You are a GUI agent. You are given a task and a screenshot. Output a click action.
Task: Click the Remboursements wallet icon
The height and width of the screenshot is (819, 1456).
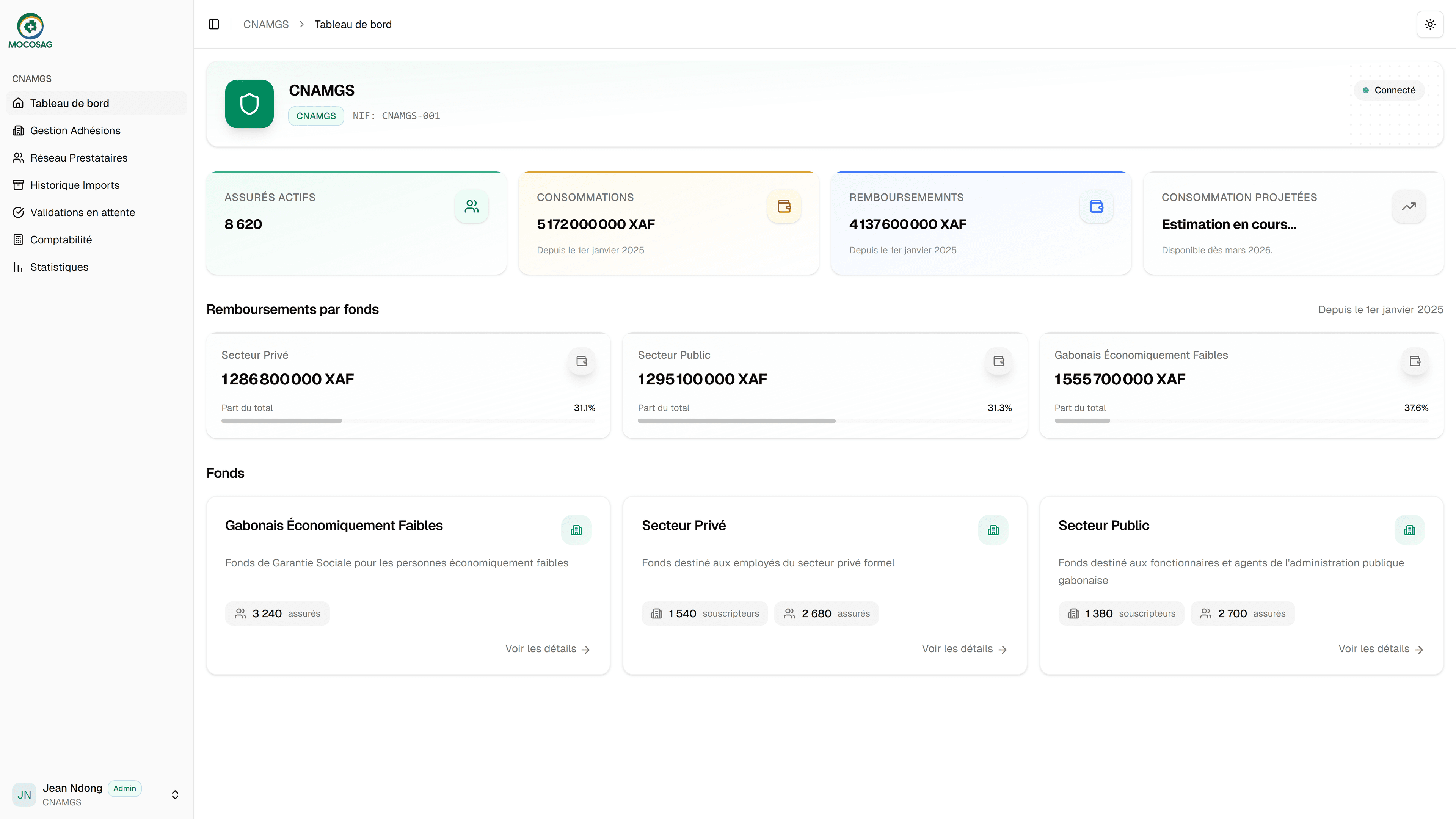1097,206
